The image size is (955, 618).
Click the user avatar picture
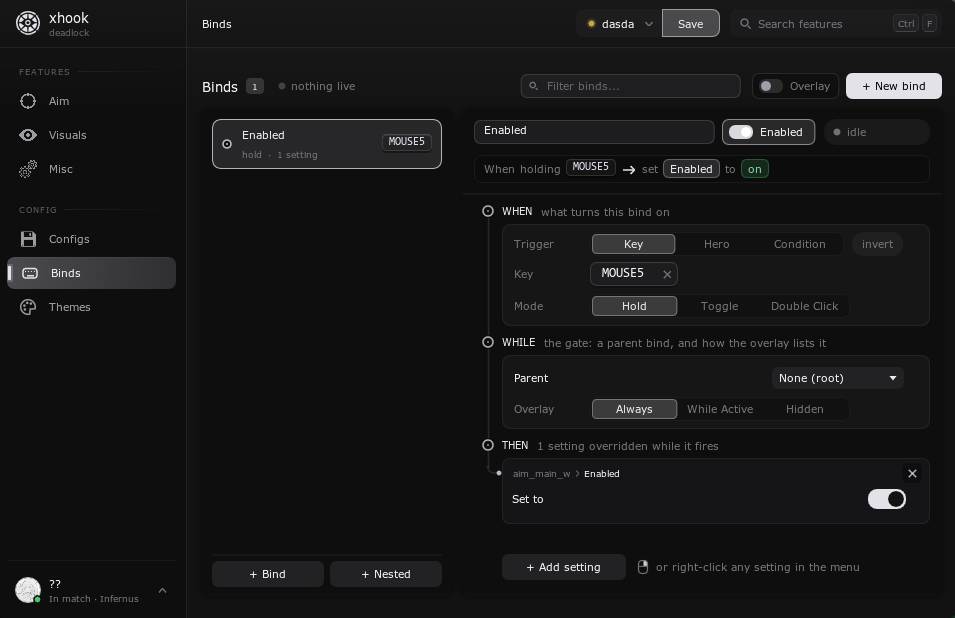[28, 590]
